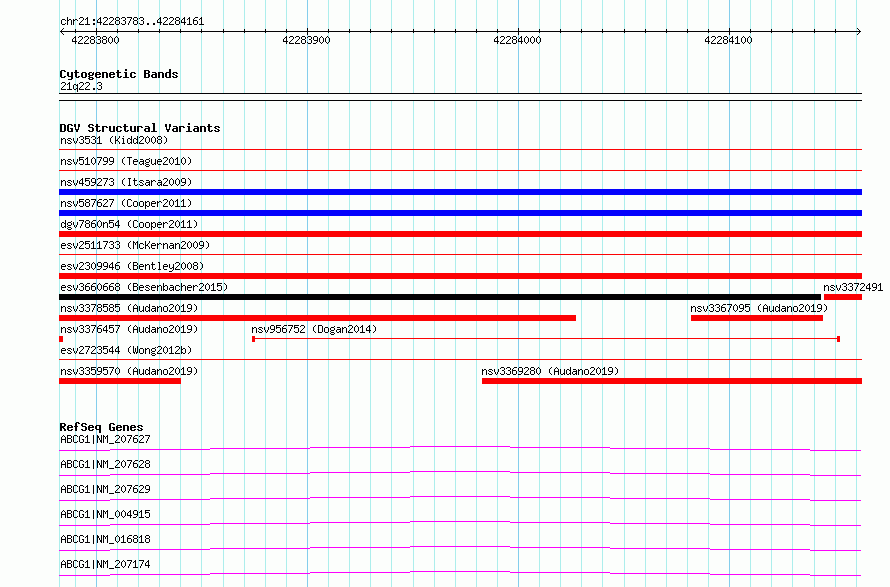Select nsv3367095 (Audano2019) label
890x587 pixels.
(x=759, y=308)
